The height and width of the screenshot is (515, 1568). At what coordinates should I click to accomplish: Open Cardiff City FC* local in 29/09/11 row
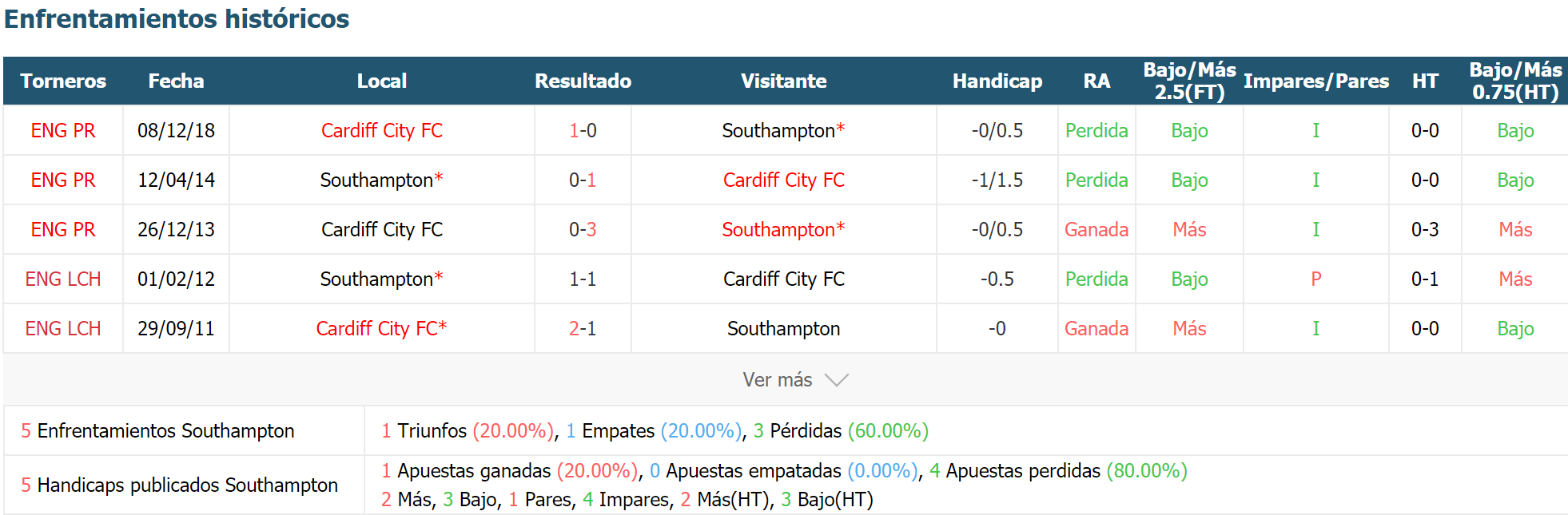click(382, 328)
